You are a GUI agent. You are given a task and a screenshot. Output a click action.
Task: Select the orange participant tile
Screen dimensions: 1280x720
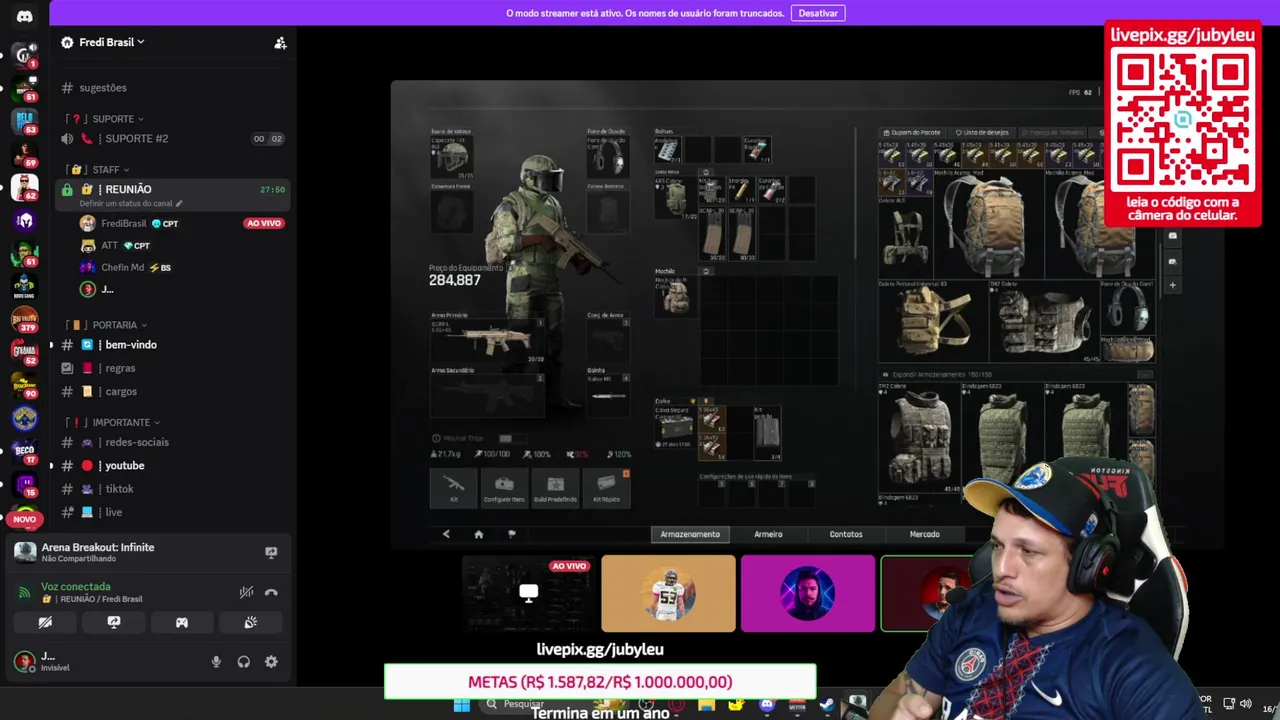[668, 594]
